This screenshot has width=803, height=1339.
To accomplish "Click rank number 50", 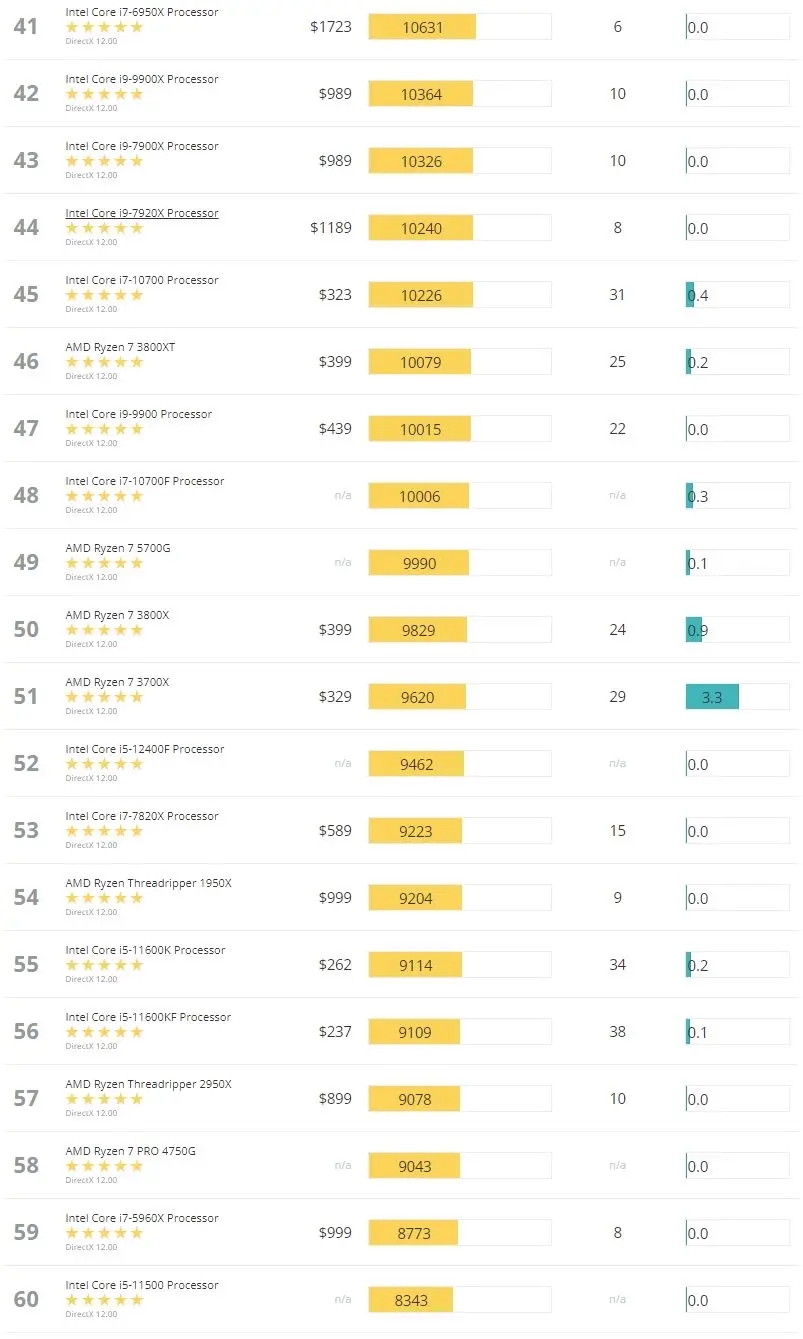I will click(x=26, y=630).
